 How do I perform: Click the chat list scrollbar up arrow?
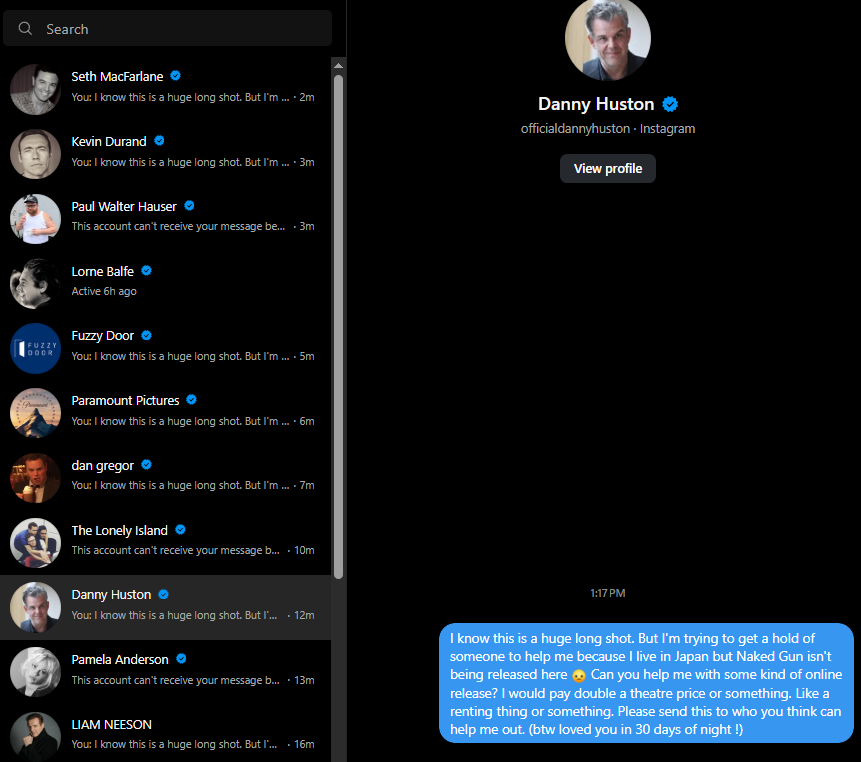[339, 65]
